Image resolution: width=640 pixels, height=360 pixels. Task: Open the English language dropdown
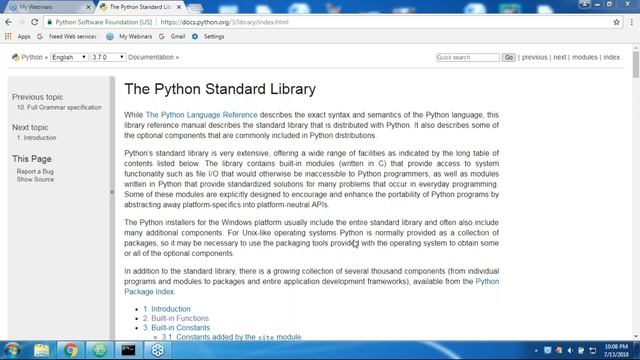click(x=69, y=57)
